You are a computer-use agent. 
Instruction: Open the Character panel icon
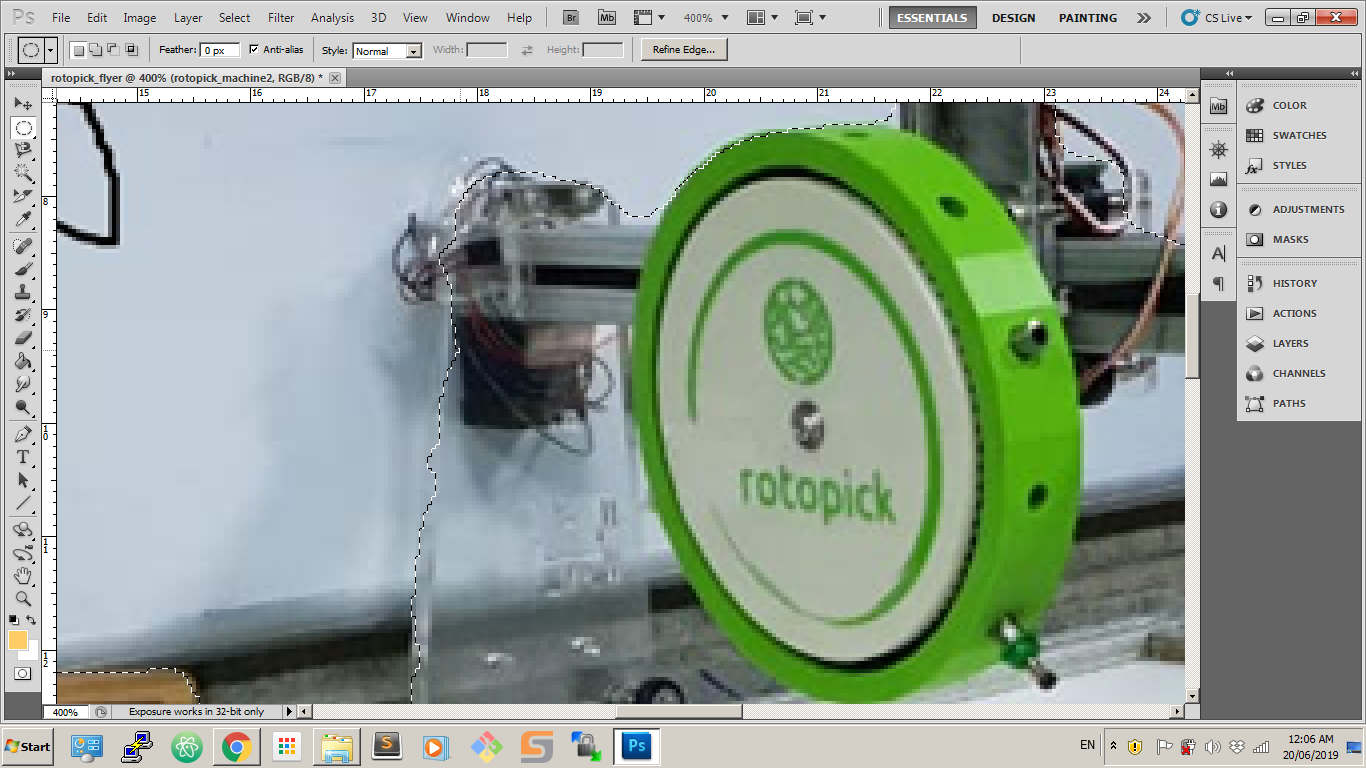tap(1218, 254)
